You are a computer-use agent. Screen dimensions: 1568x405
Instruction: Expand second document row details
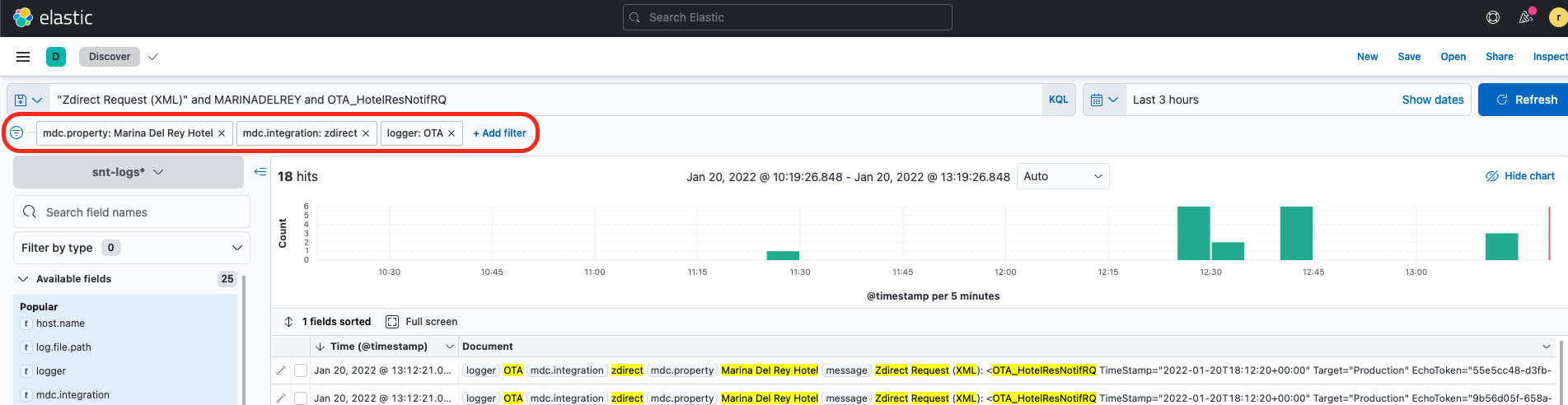pos(281,398)
